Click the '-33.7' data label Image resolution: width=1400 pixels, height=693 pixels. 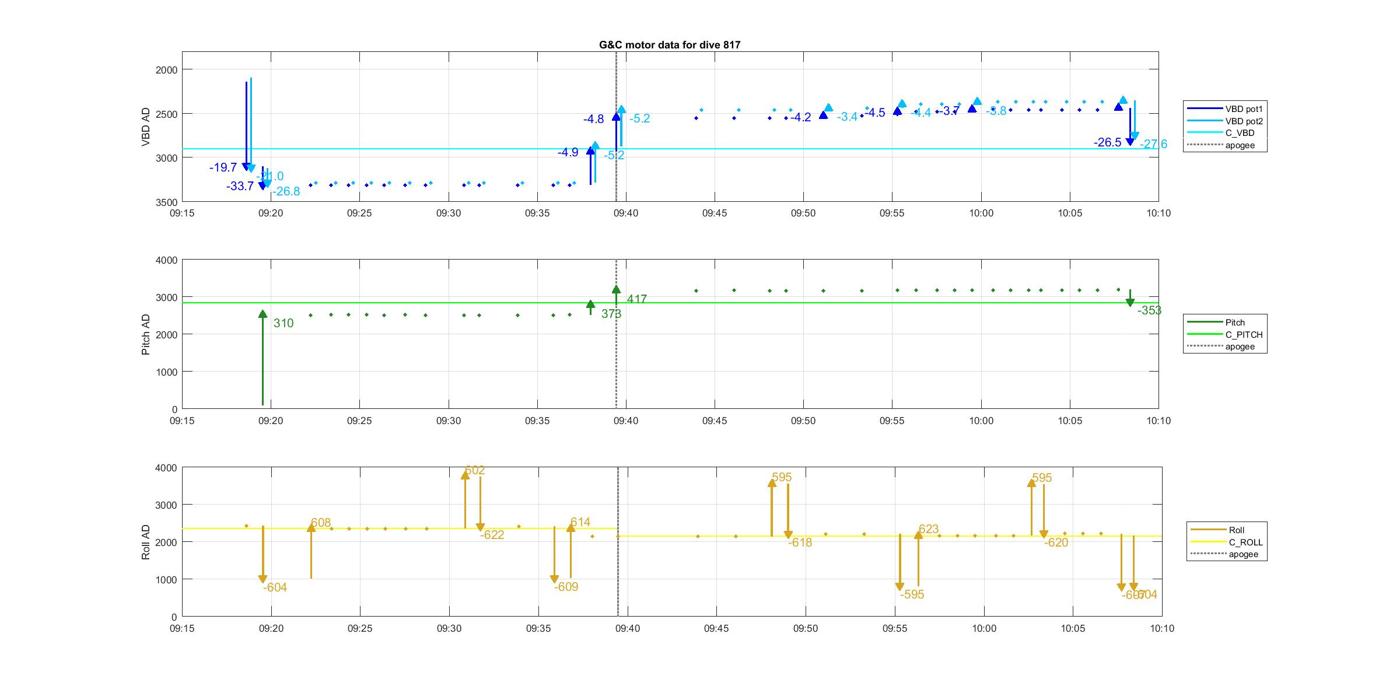[x=240, y=186]
